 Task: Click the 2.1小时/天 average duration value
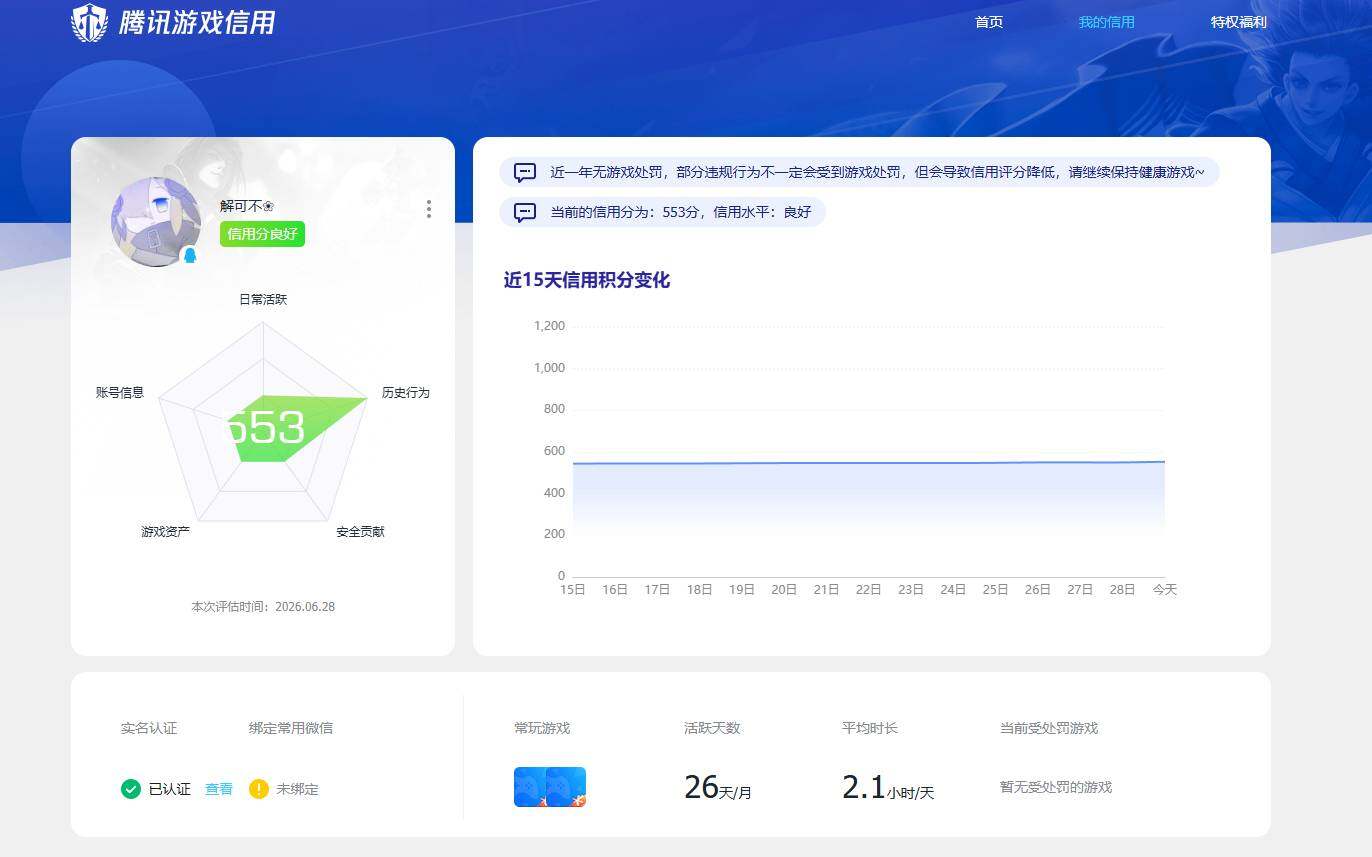[x=888, y=788]
